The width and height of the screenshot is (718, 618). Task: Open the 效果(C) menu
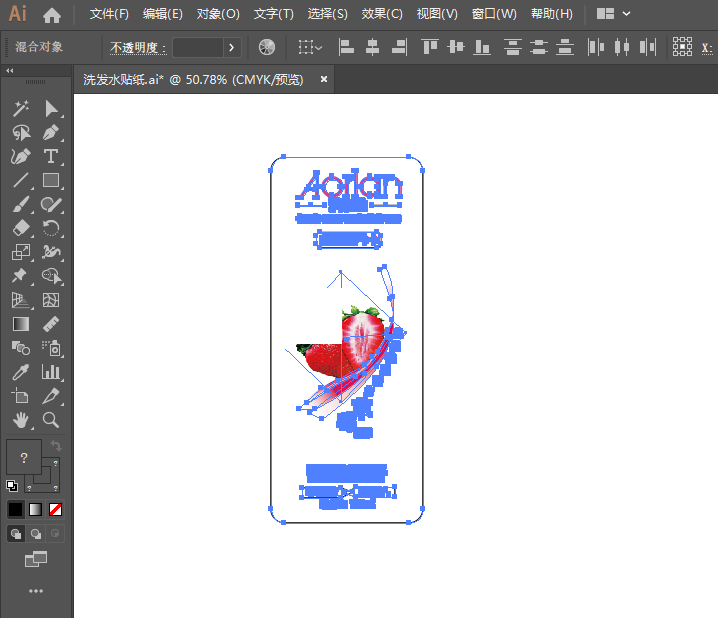click(382, 14)
